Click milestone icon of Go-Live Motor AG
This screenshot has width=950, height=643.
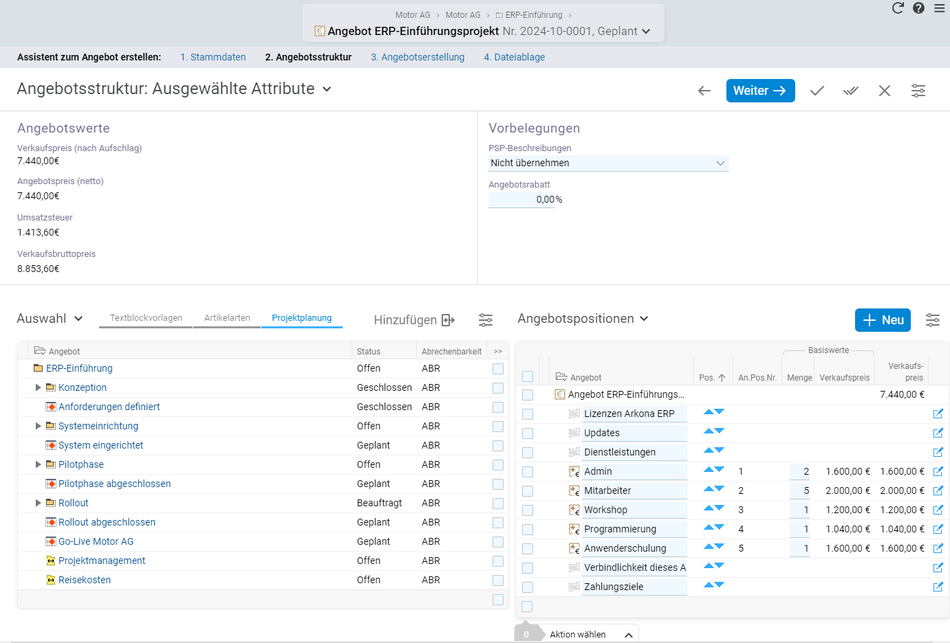coord(51,542)
